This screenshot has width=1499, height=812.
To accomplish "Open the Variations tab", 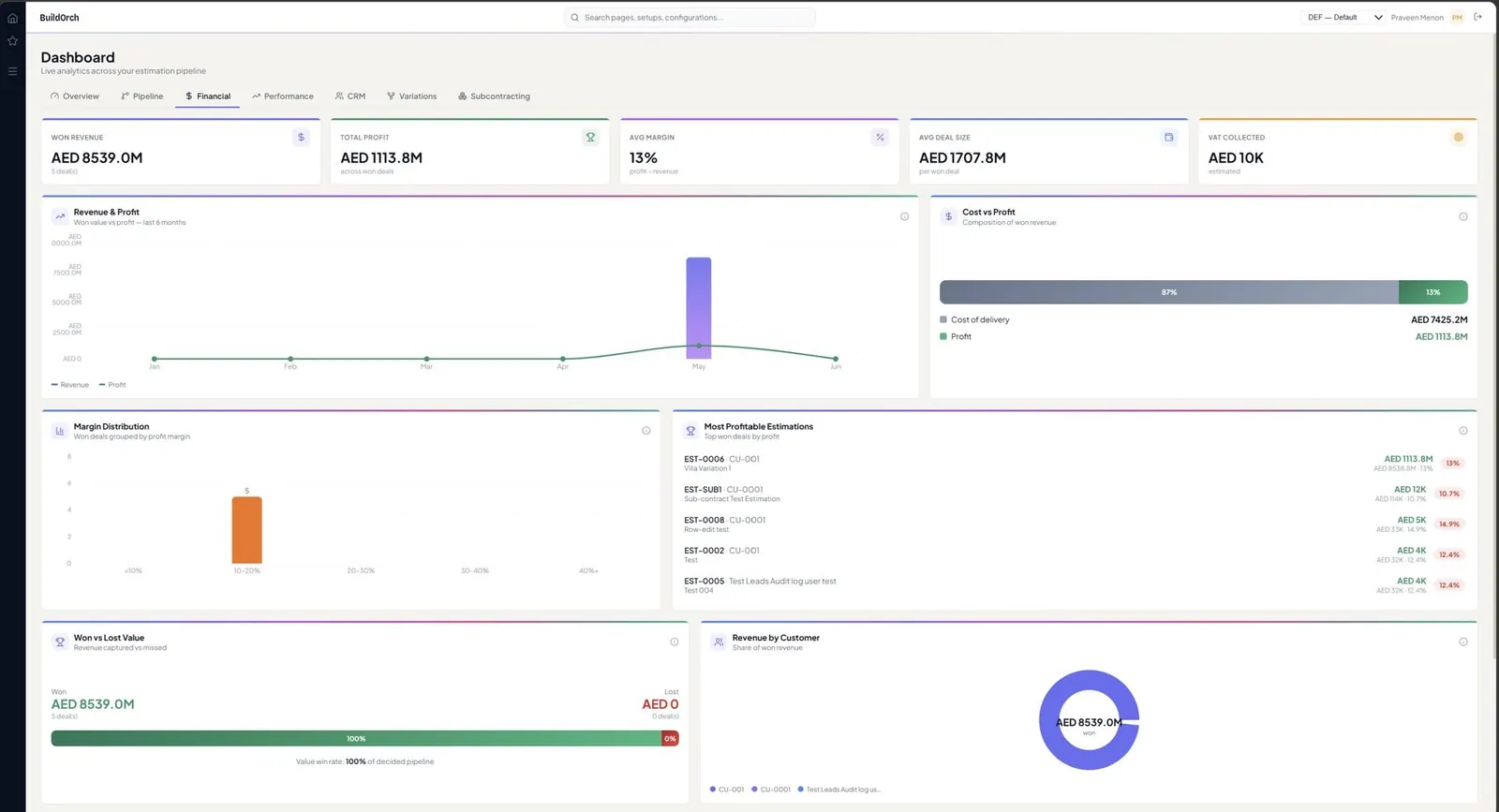I will coord(412,96).
